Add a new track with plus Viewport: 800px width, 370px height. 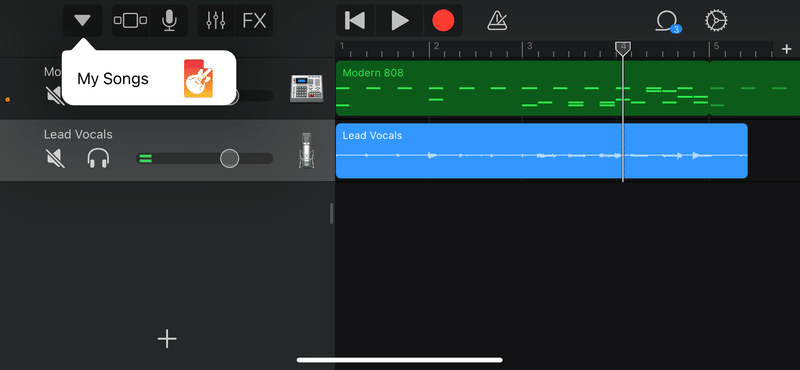point(167,338)
